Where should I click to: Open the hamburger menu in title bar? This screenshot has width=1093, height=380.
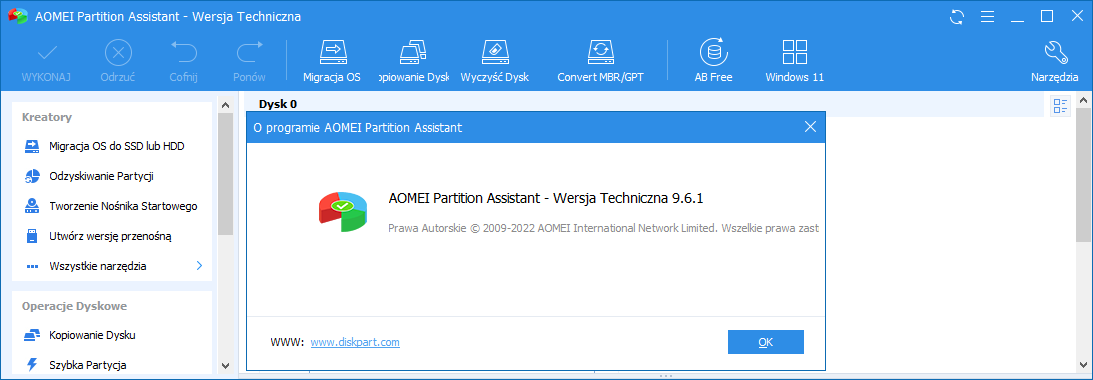987,17
